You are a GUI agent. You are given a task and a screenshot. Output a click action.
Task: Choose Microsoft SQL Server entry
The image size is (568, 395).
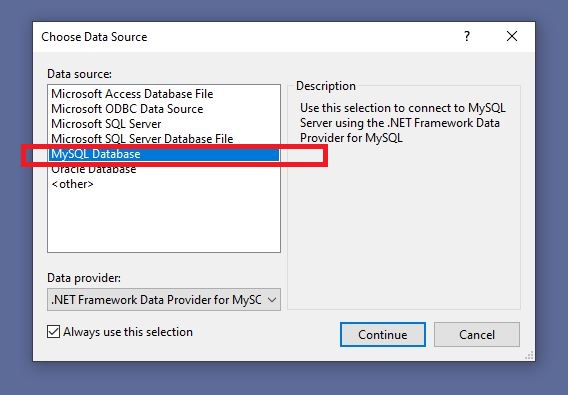pyautogui.click(x=106, y=124)
